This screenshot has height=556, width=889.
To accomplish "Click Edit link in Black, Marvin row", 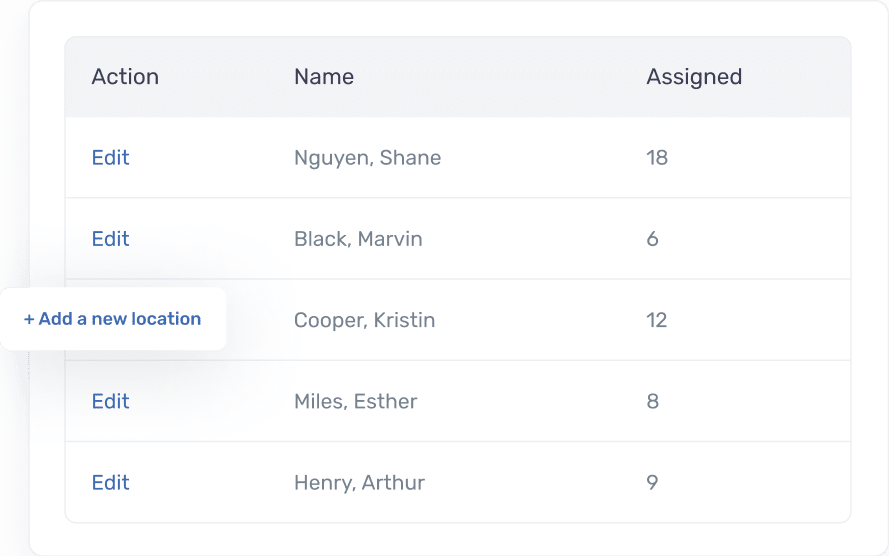I will (x=110, y=239).
